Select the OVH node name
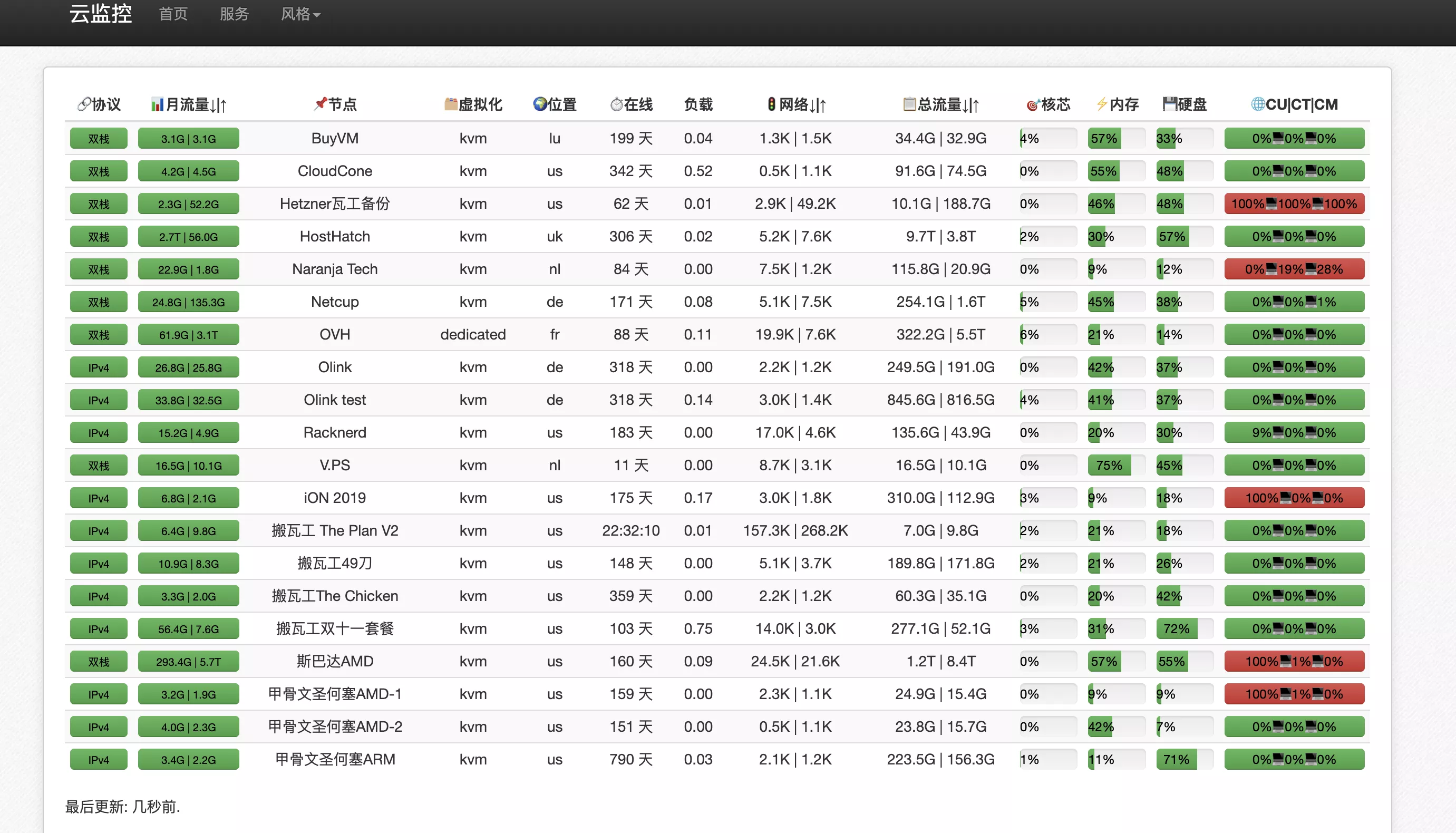Image resolution: width=1456 pixels, height=833 pixels. point(335,335)
